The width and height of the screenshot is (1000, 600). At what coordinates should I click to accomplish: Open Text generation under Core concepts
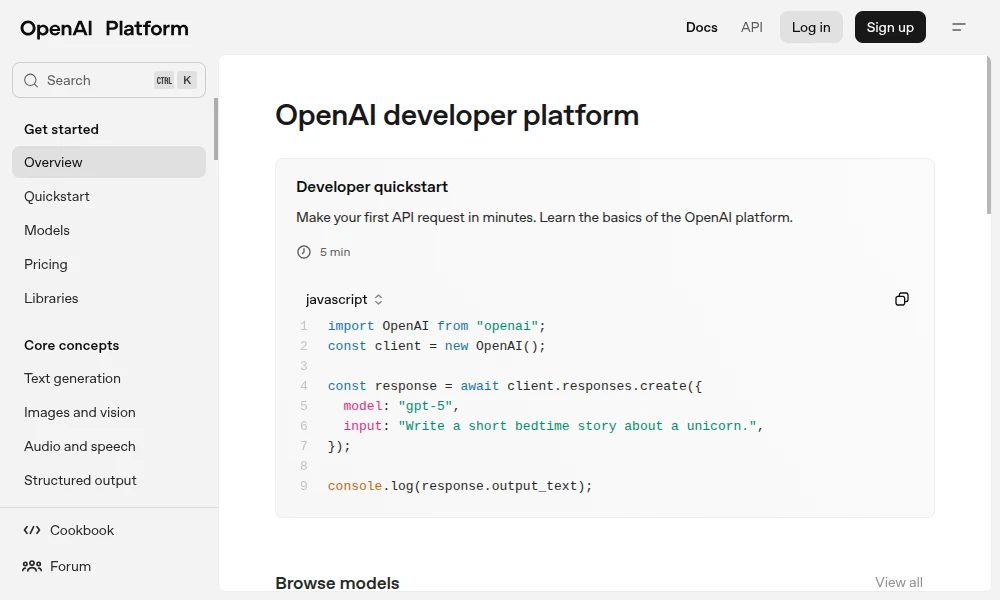(x=72, y=378)
